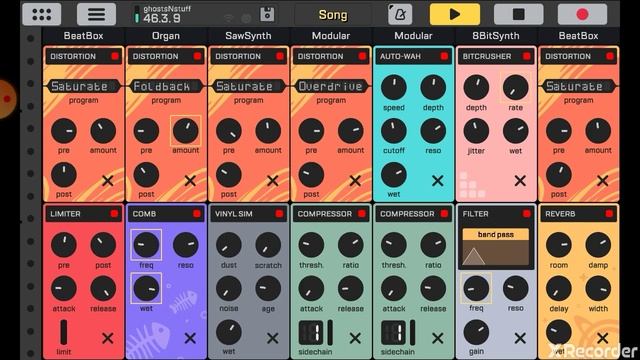Click the Auto-Wah speed knob
This screenshot has width=640, height=360.
(393, 87)
